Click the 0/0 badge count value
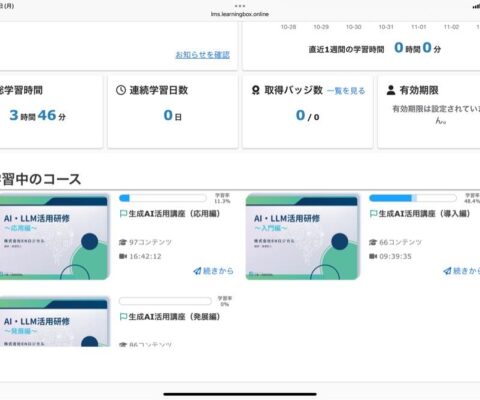 tap(308, 116)
